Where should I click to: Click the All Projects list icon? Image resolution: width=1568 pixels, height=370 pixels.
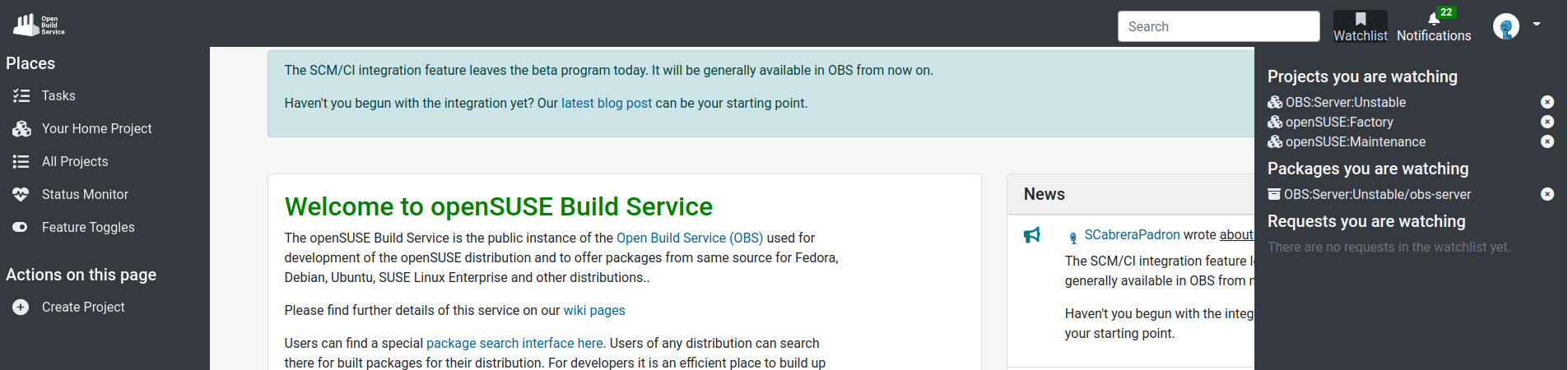[21, 162]
